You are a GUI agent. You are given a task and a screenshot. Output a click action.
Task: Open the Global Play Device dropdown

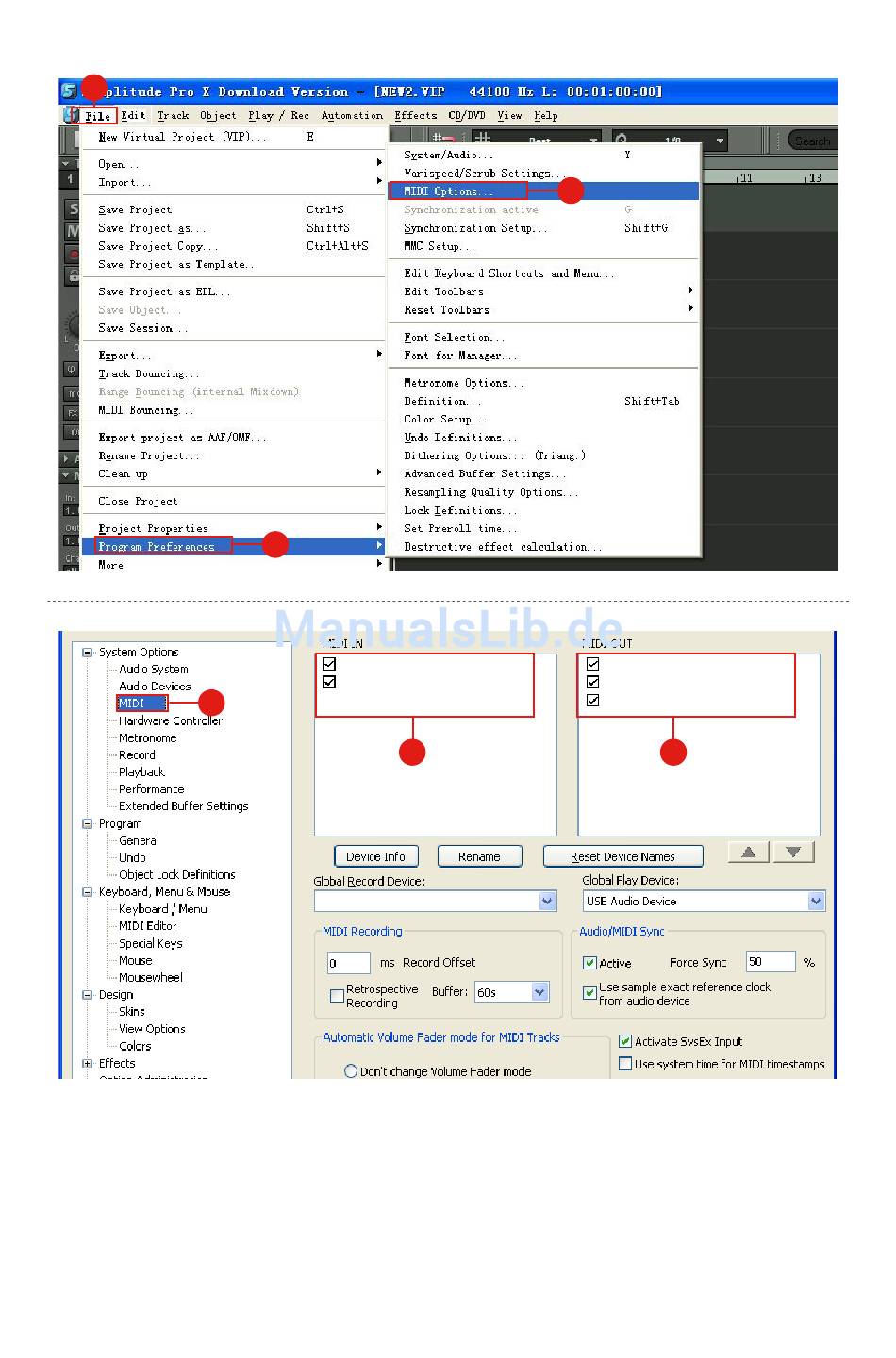click(816, 902)
